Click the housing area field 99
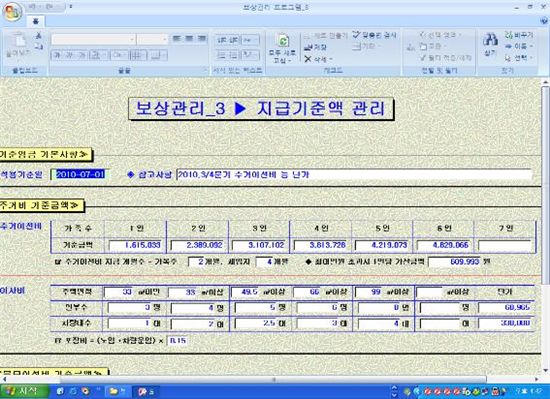Image resolution: width=550 pixels, height=399 pixels. tap(369, 292)
